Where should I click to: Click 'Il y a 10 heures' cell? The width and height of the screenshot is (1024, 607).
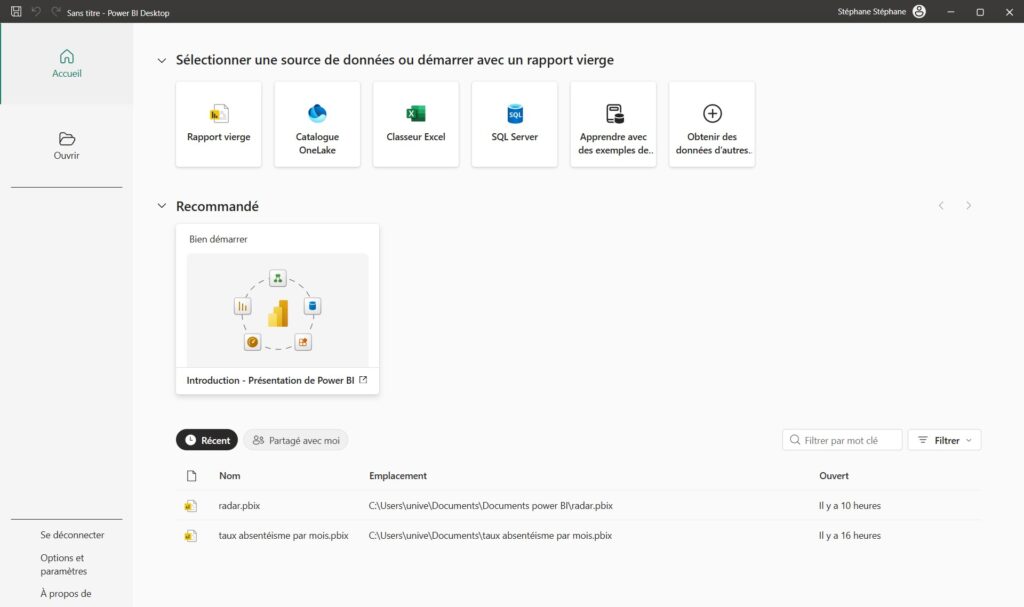click(x=850, y=506)
